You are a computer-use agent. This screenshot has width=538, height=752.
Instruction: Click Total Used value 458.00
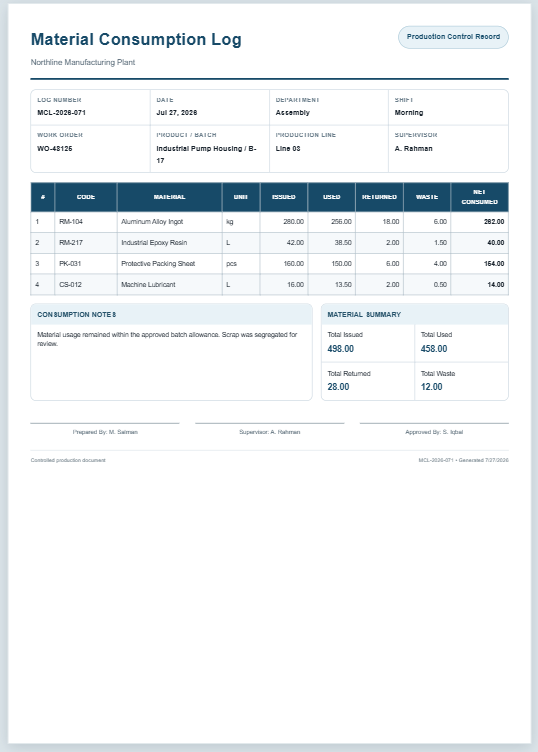pos(434,349)
